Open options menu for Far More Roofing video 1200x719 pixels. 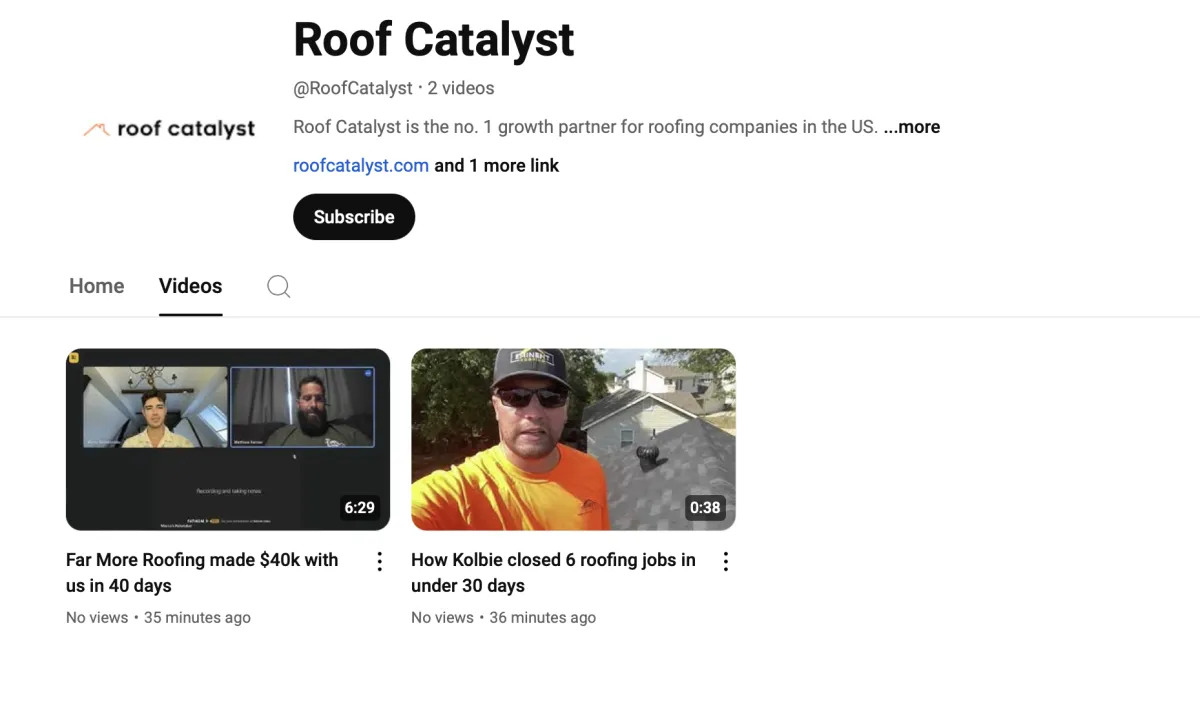[380, 562]
